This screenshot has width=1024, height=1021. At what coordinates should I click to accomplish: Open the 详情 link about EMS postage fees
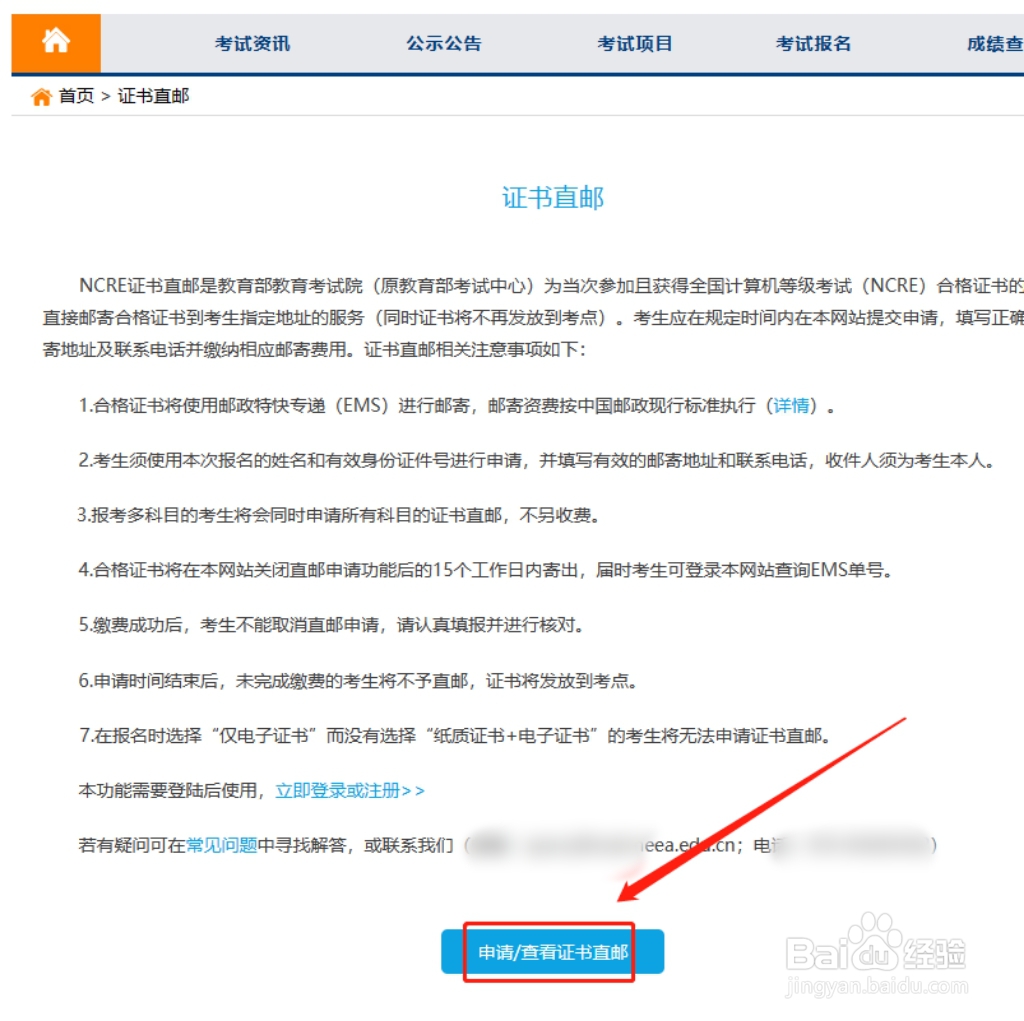coord(791,405)
